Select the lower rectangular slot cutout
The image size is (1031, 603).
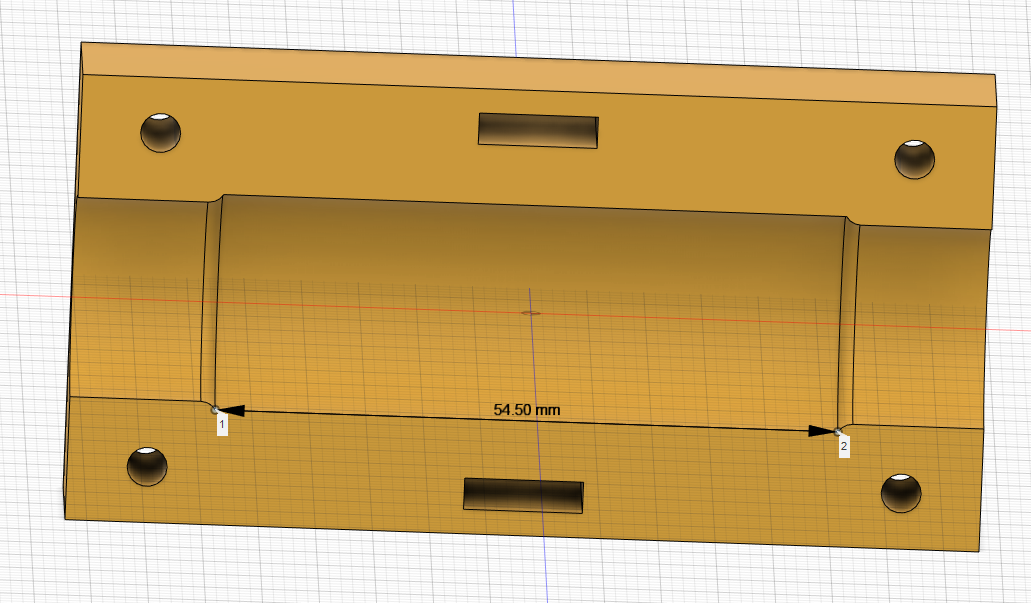coord(523,495)
